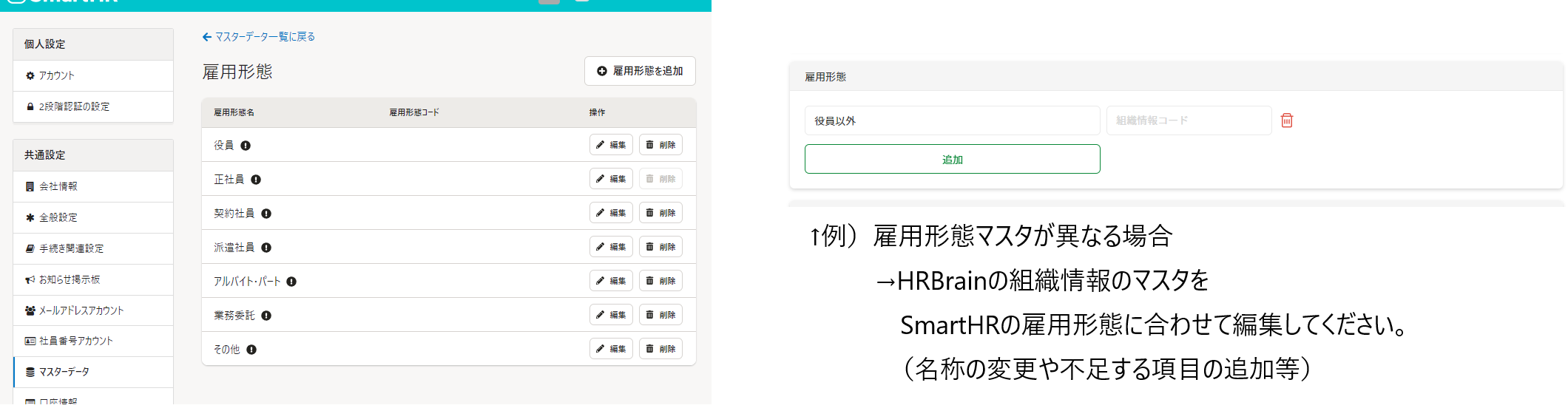The height and width of the screenshot is (408, 1568).
Task: Click the ID card icon next to 社員番号アカウント
Action: pyautogui.click(x=30, y=341)
